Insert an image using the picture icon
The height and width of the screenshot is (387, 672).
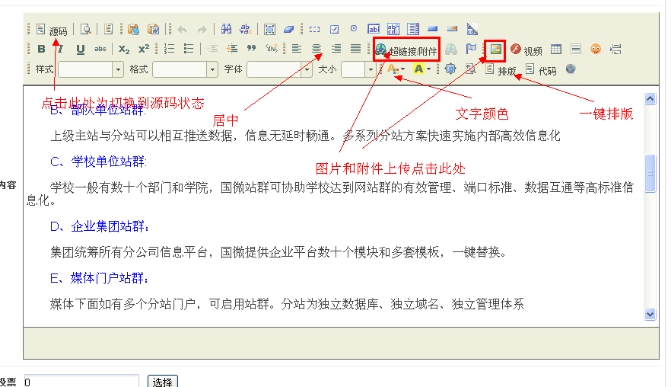click(495, 49)
